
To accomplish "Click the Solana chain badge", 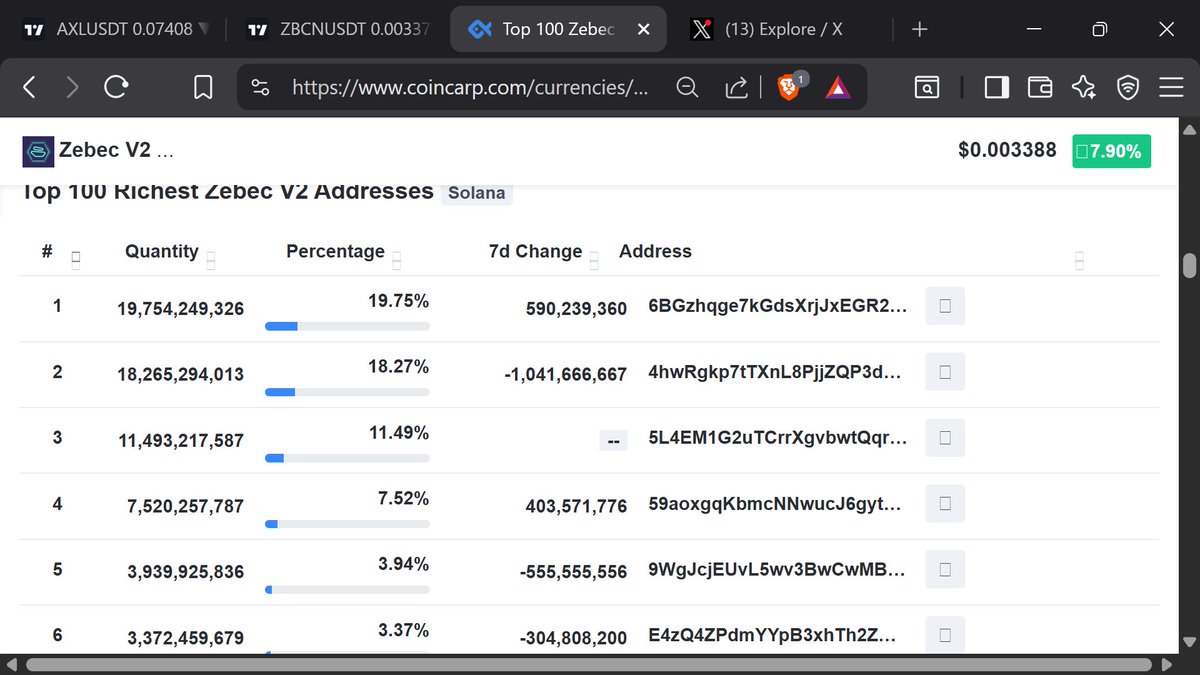I will (x=477, y=193).
